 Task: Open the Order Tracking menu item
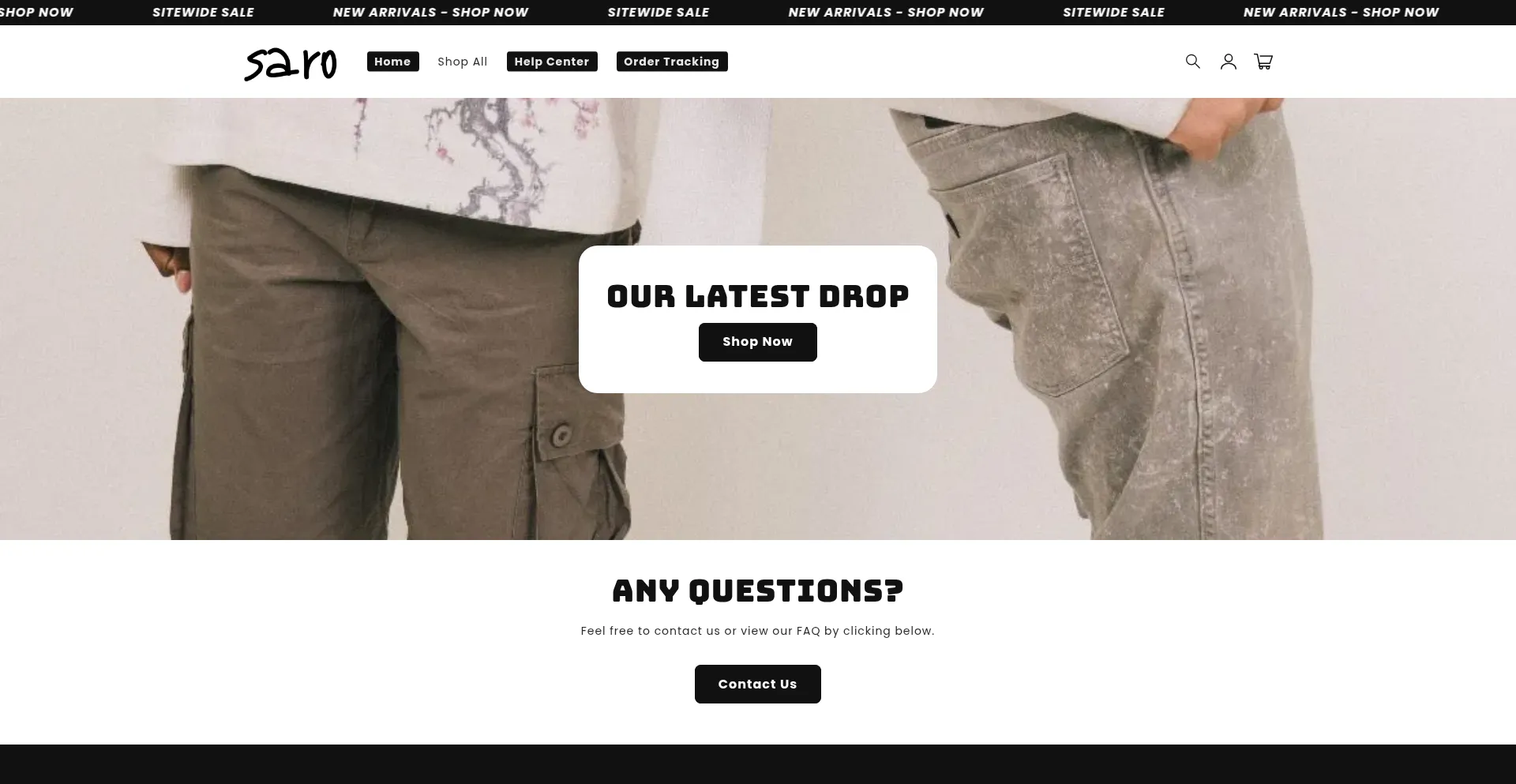(x=672, y=62)
